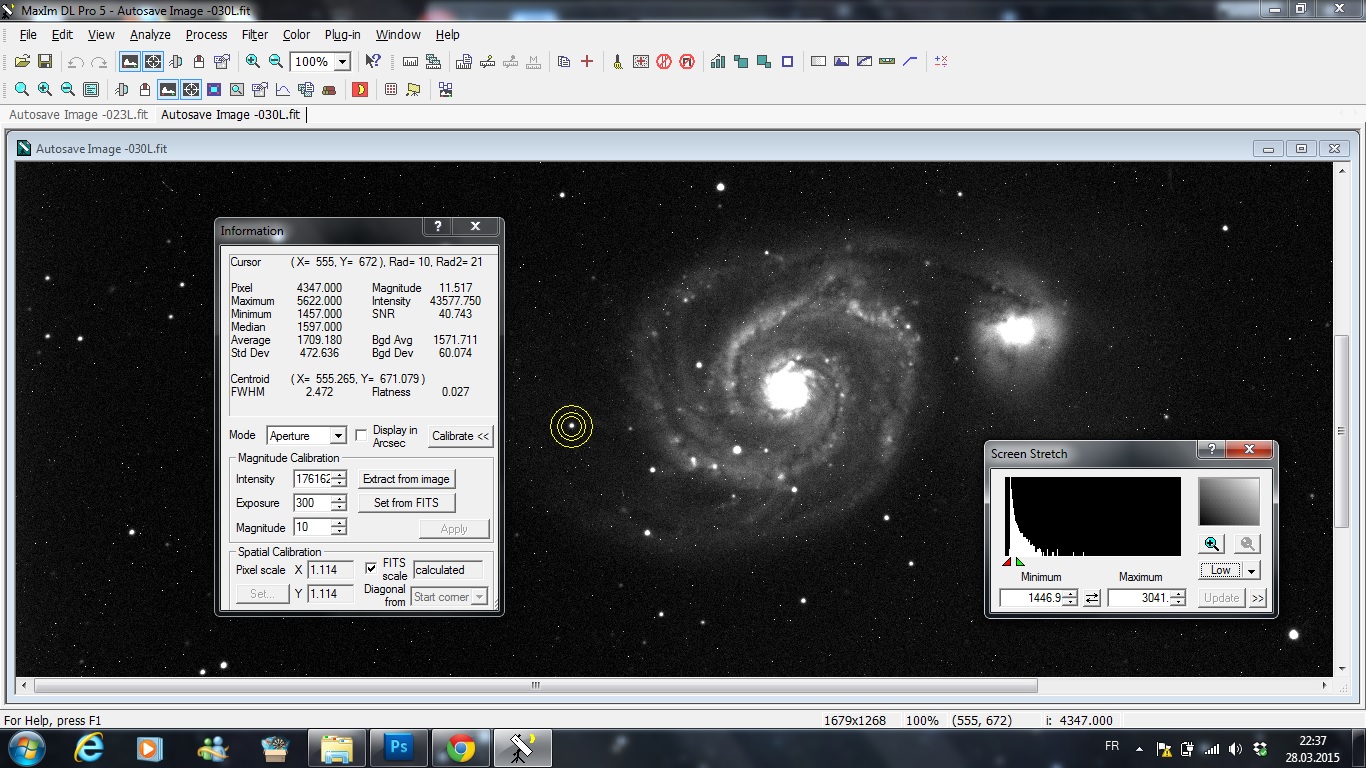The image size is (1366, 768).
Task: Click the red night vision icon
Action: coord(360,90)
